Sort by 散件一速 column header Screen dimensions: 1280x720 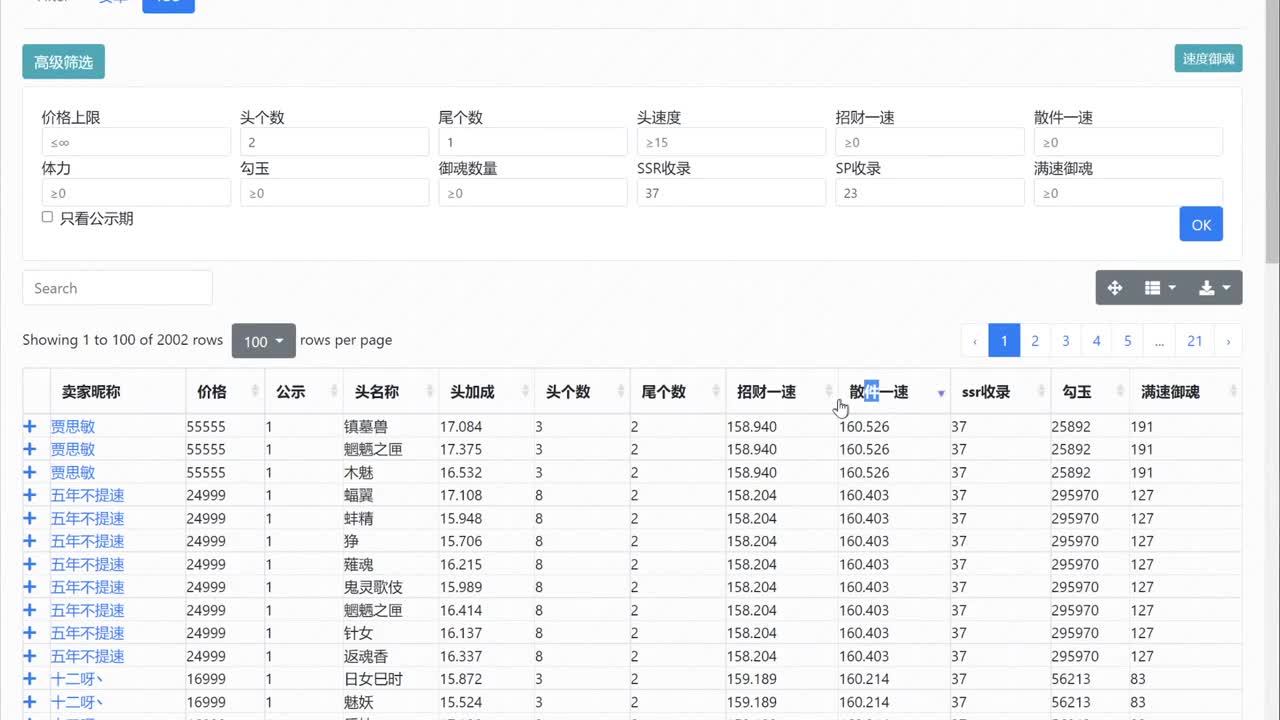click(x=894, y=392)
